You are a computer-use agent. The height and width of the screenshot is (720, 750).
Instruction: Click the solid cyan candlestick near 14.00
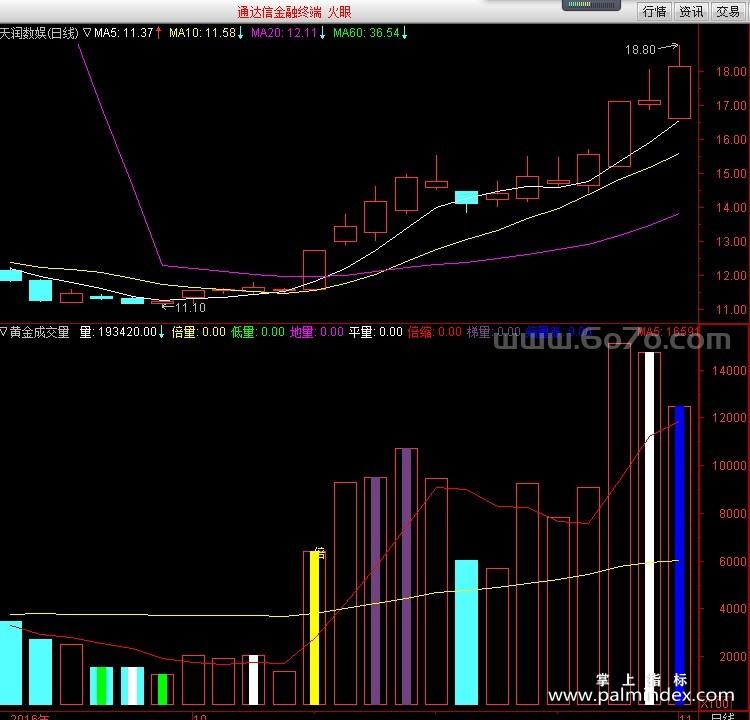tap(466, 197)
